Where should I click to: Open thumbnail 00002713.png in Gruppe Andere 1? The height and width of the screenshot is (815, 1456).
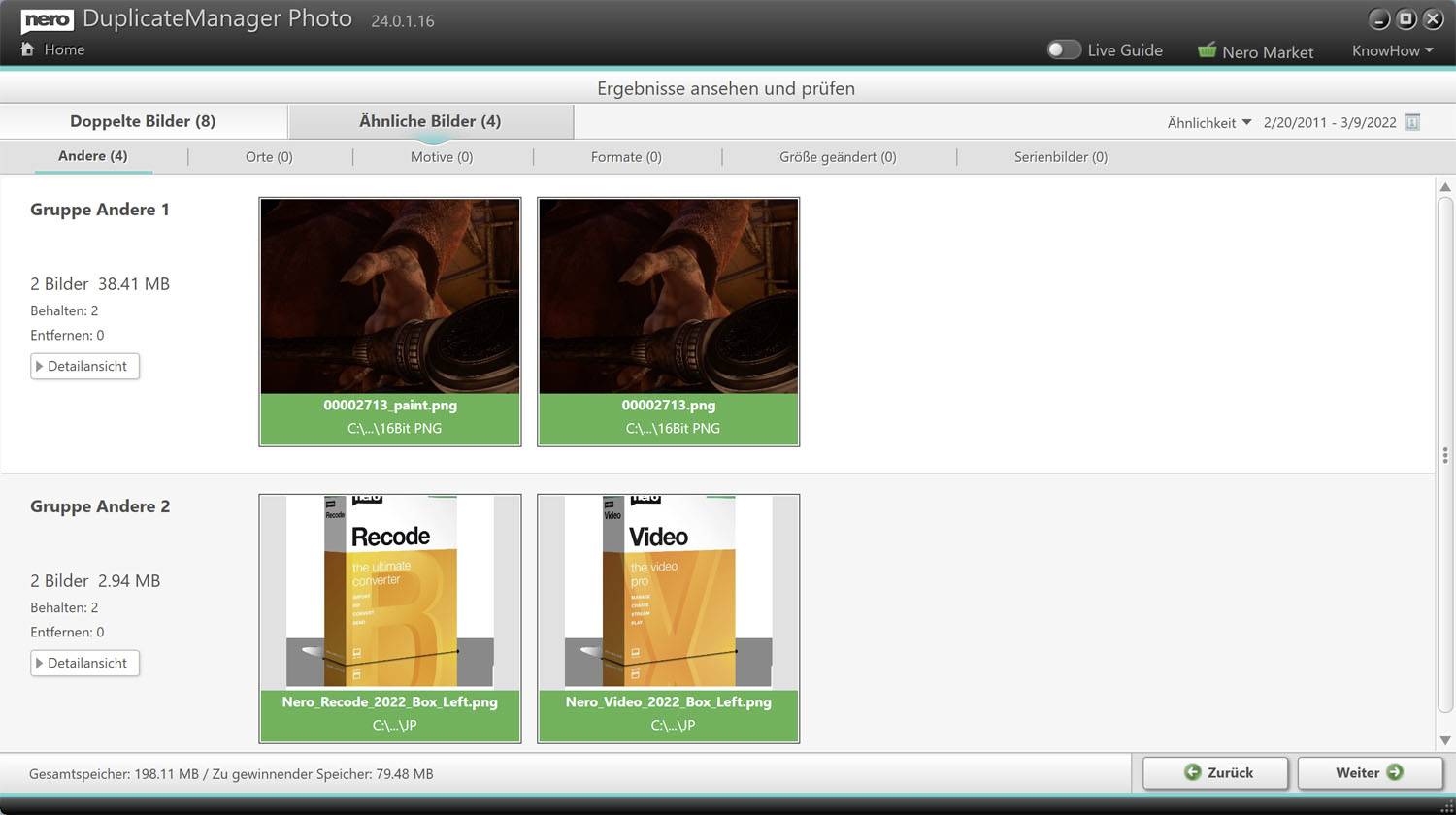(668, 296)
